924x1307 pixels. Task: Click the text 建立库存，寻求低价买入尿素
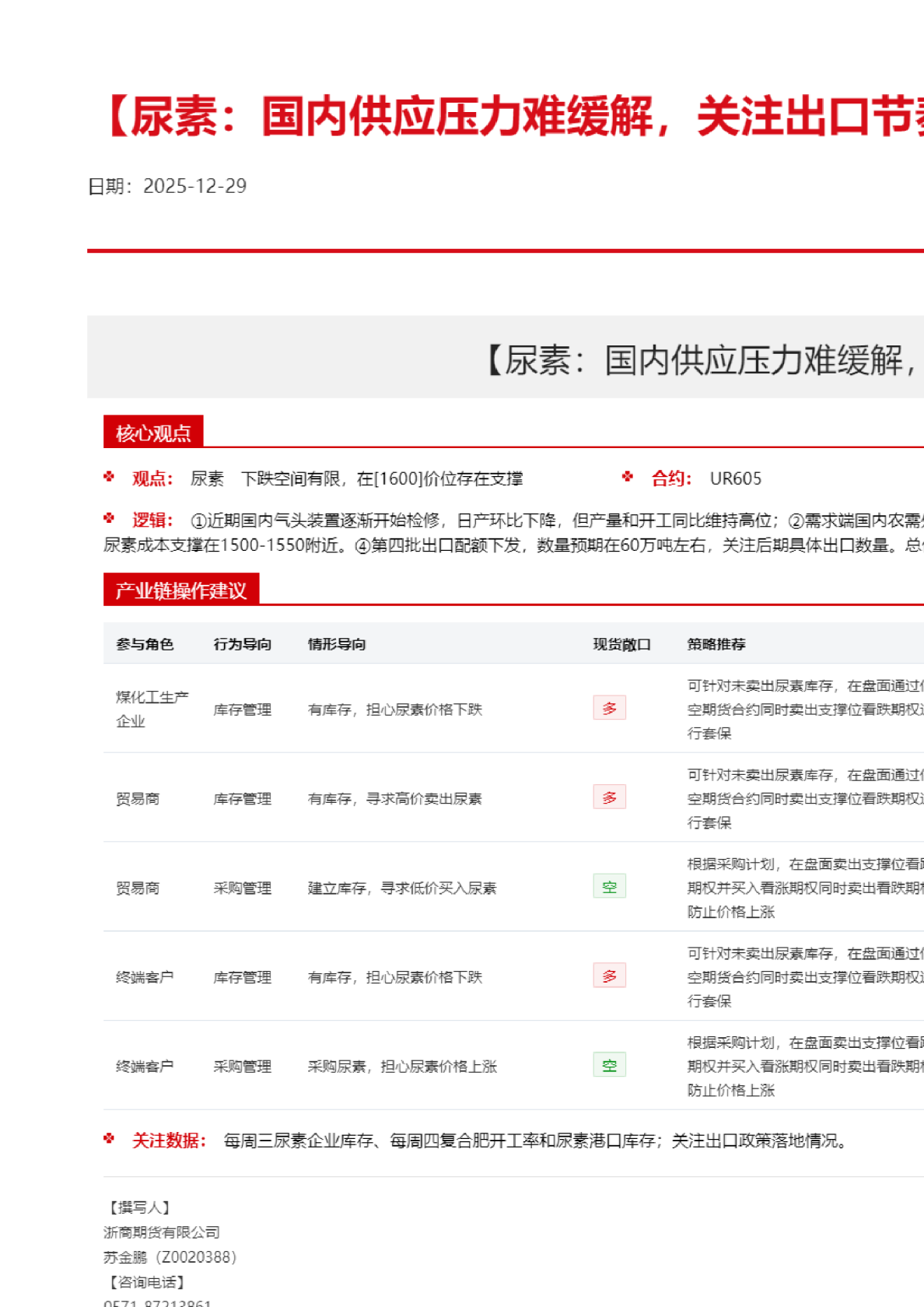(x=402, y=888)
